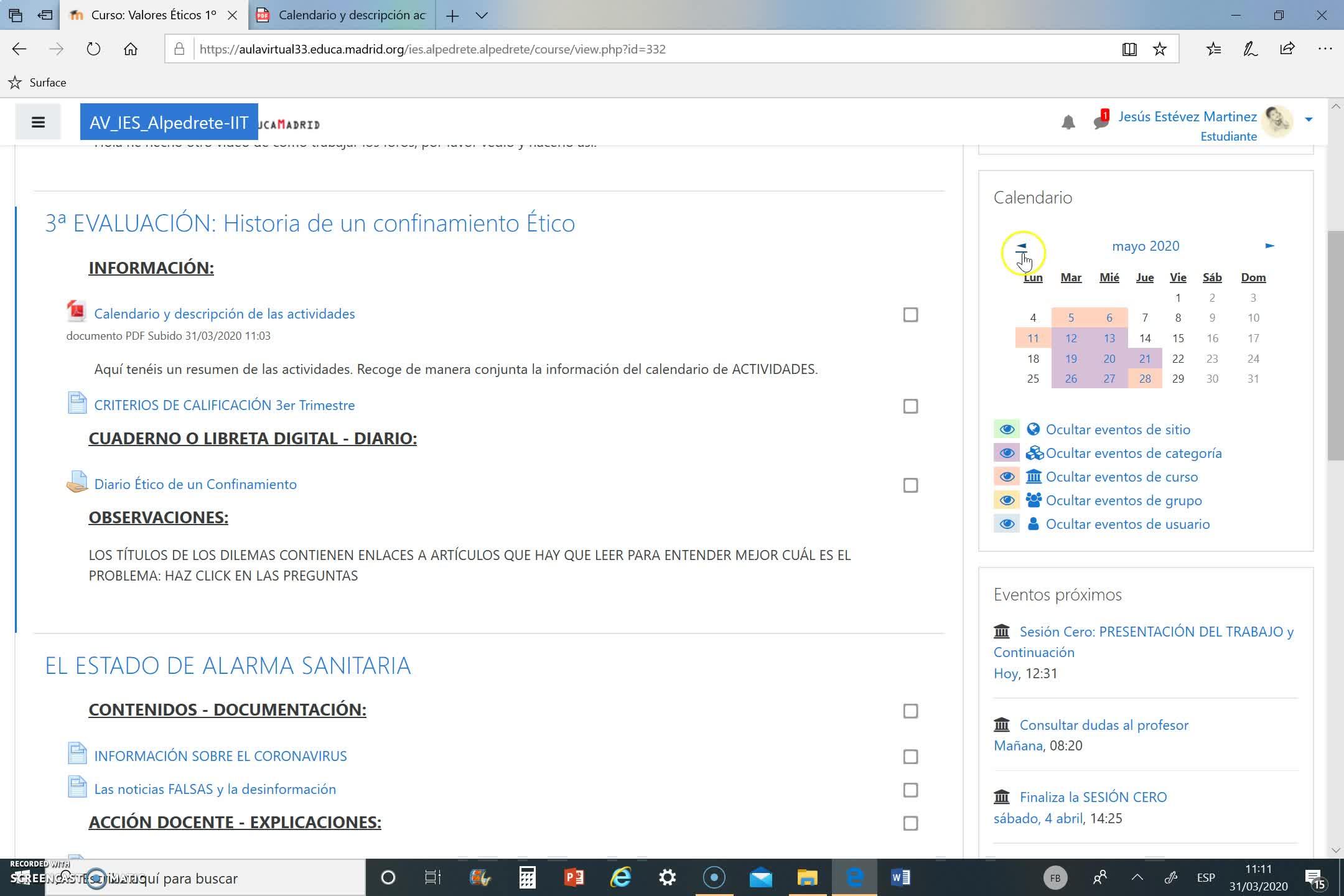
Task: Open the notifications bell icon
Action: pyautogui.click(x=1068, y=123)
